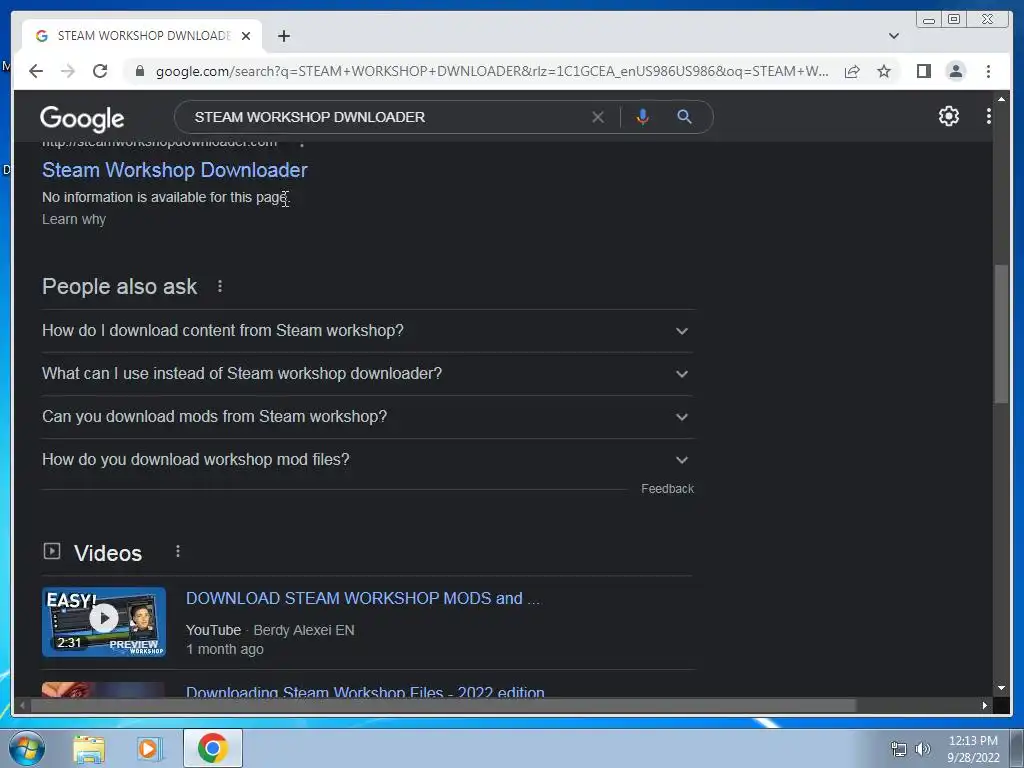This screenshot has height=768, width=1024.
Task: Click the STEAM WORKSHOP DWNLOADER browser tab
Action: click(x=142, y=36)
